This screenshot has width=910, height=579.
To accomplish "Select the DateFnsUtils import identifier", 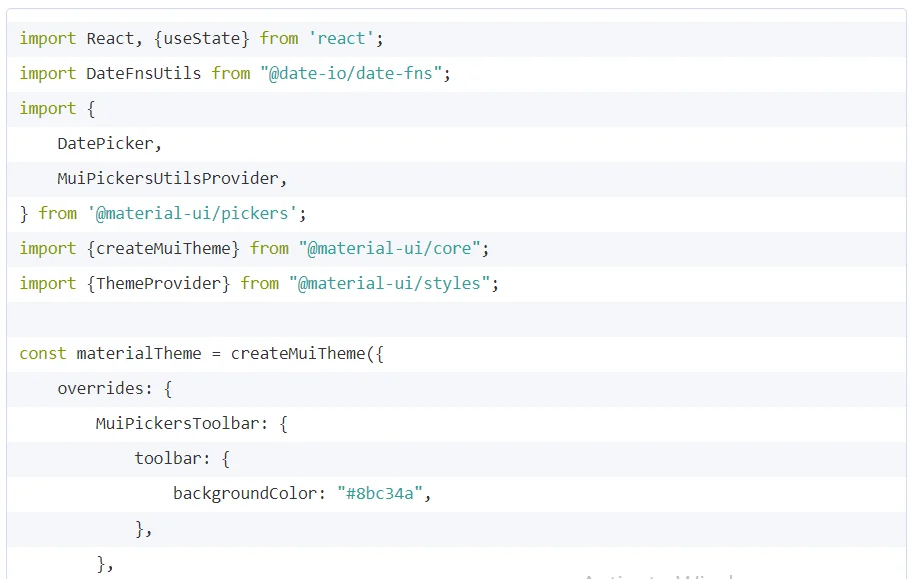I will click(141, 73).
